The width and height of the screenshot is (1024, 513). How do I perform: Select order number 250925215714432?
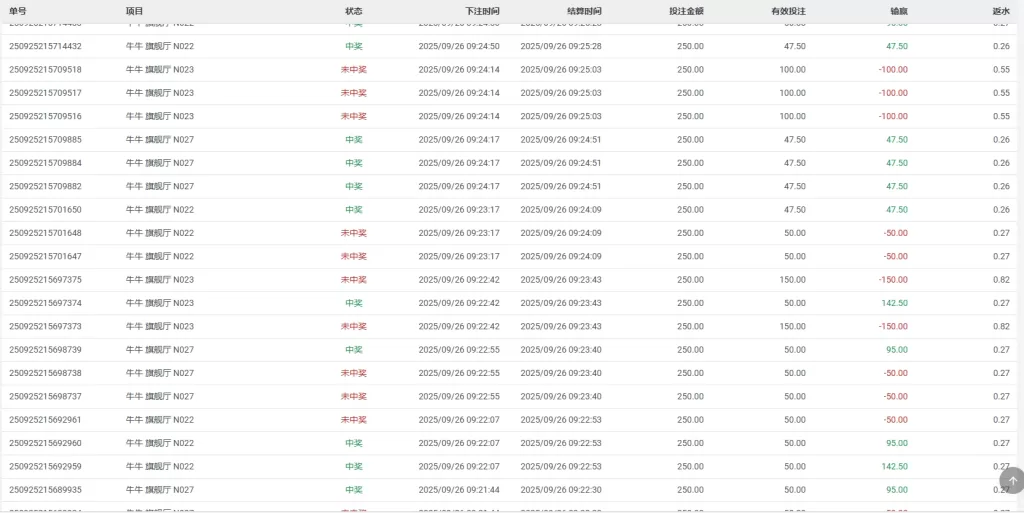click(45, 46)
